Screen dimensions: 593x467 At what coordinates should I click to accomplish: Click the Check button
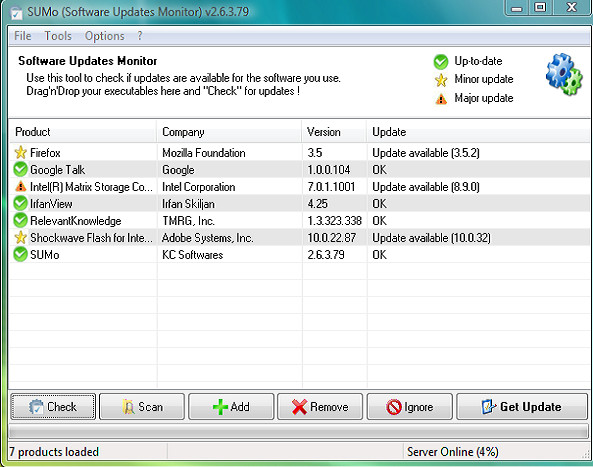pos(53,406)
